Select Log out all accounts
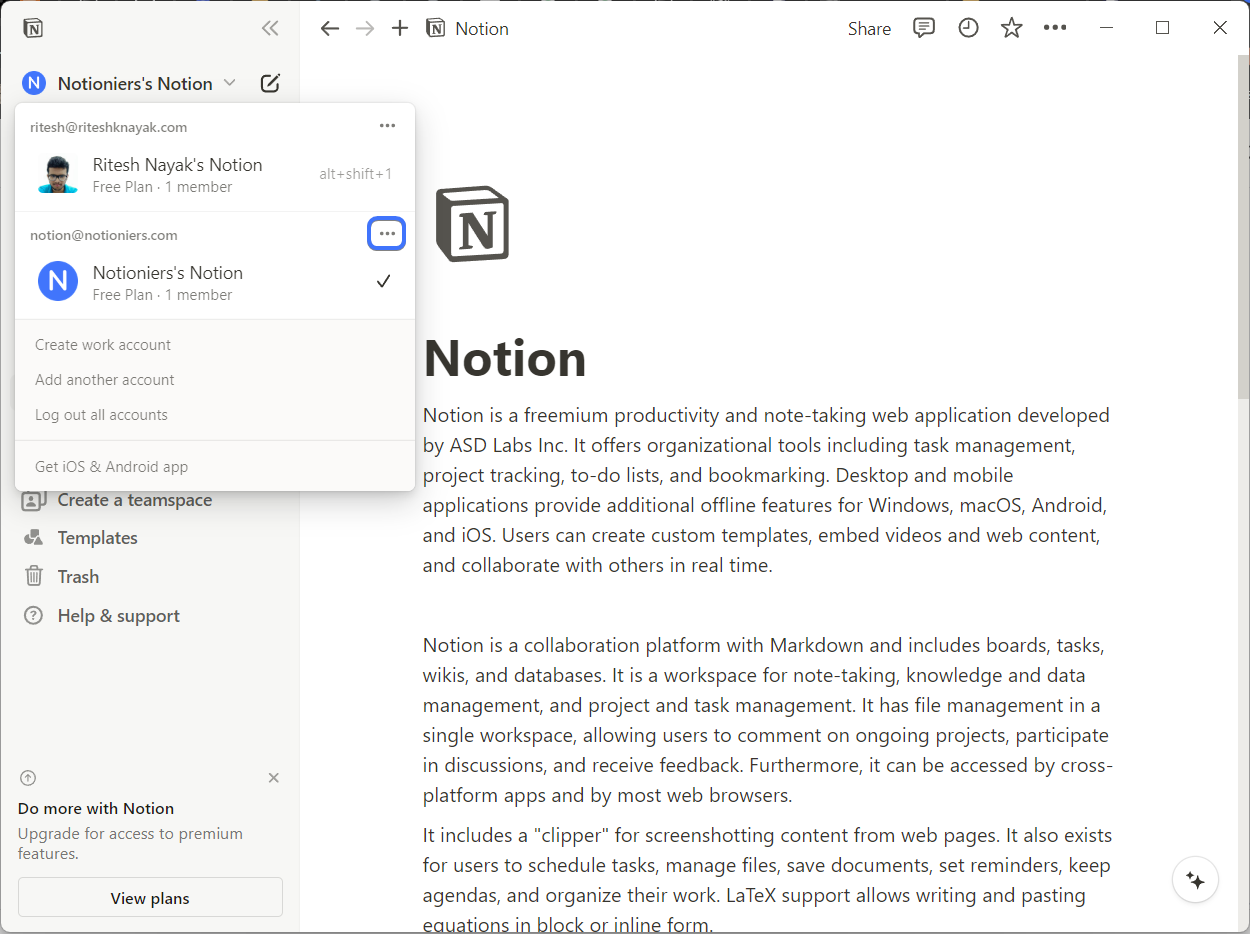This screenshot has height=934, width=1250. tap(101, 415)
